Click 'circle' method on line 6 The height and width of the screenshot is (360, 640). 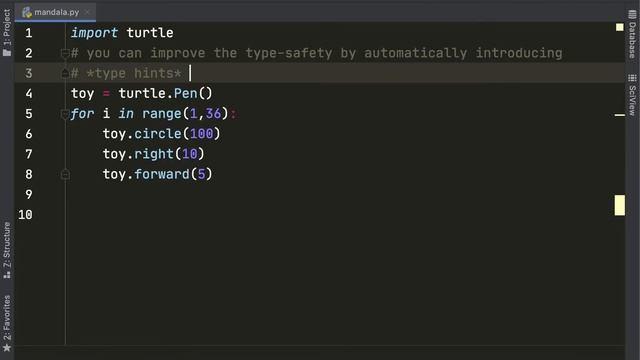coord(158,134)
